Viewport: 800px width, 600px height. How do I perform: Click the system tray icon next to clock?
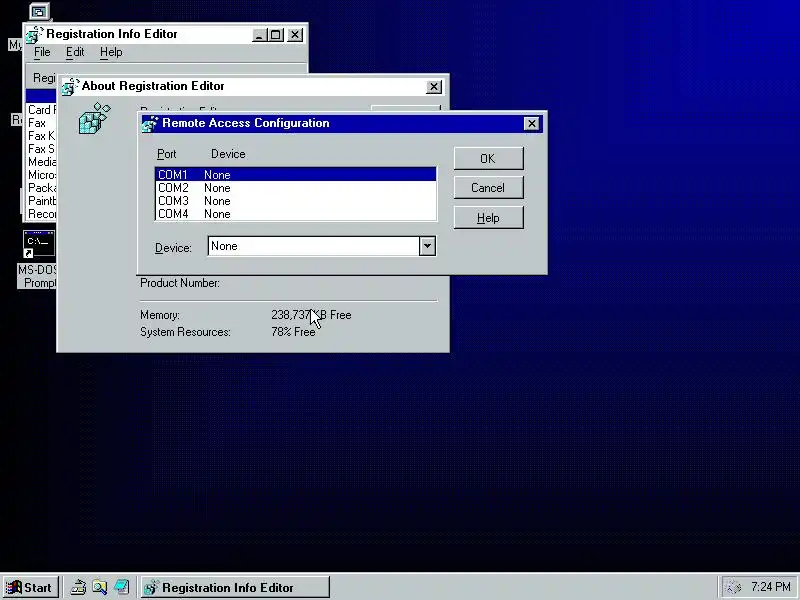click(733, 587)
